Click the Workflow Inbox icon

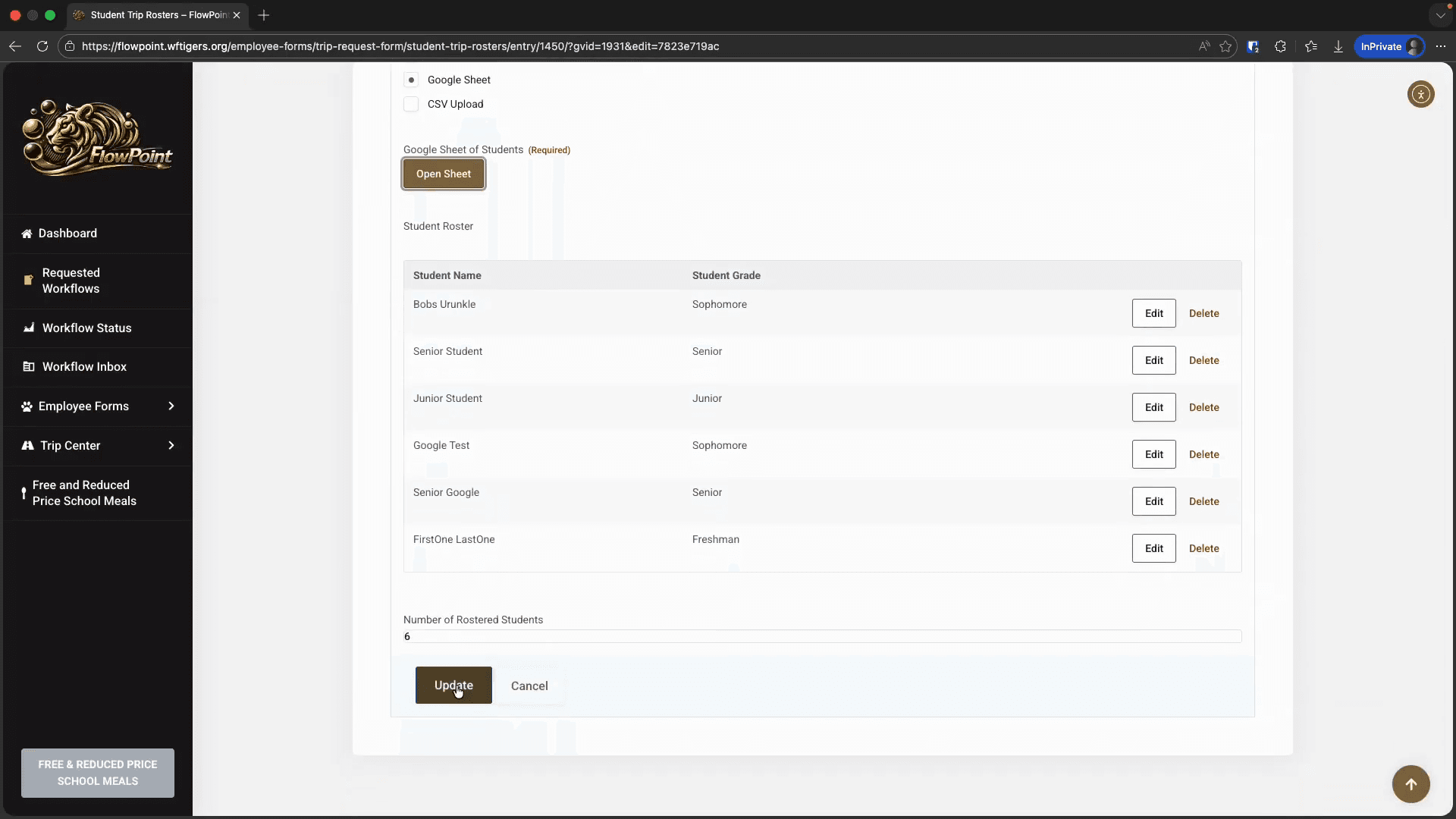29,366
